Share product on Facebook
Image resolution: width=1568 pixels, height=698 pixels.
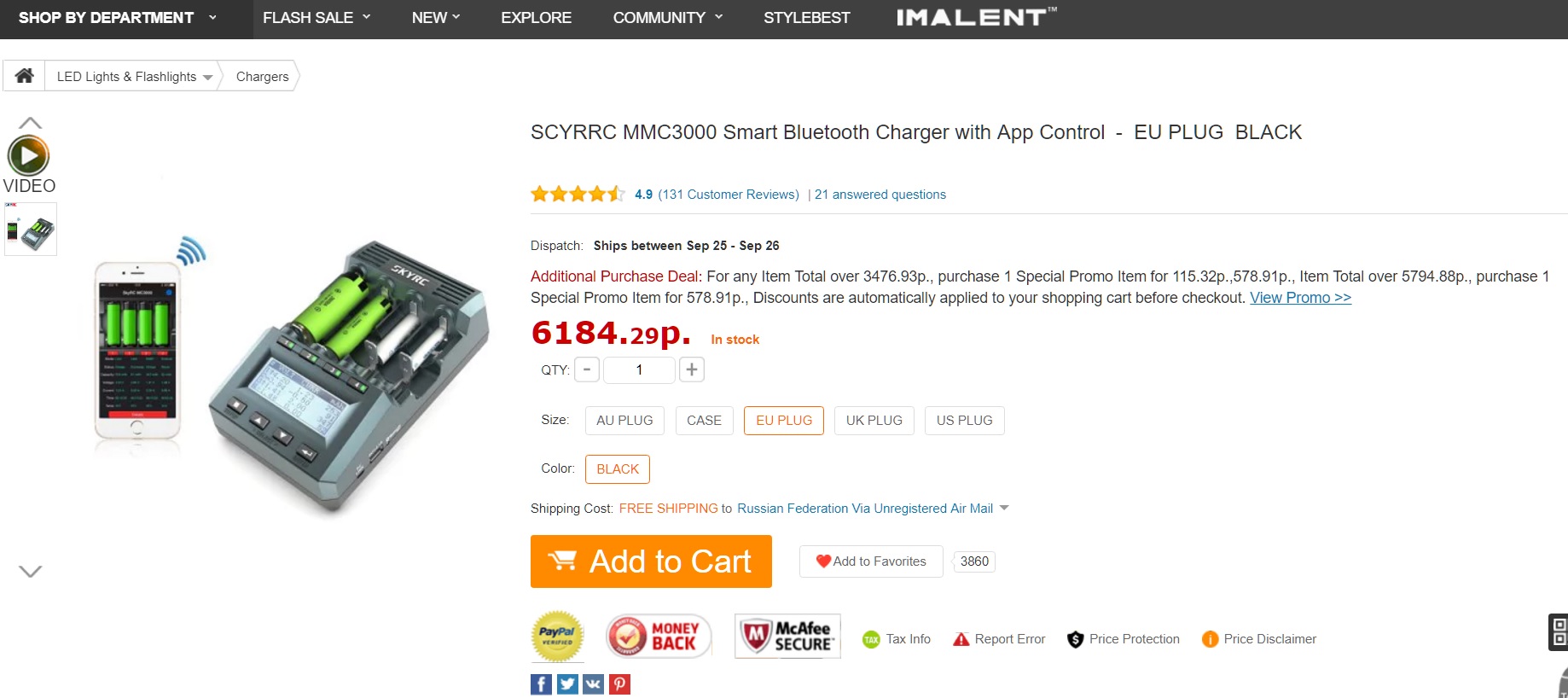pos(541,684)
